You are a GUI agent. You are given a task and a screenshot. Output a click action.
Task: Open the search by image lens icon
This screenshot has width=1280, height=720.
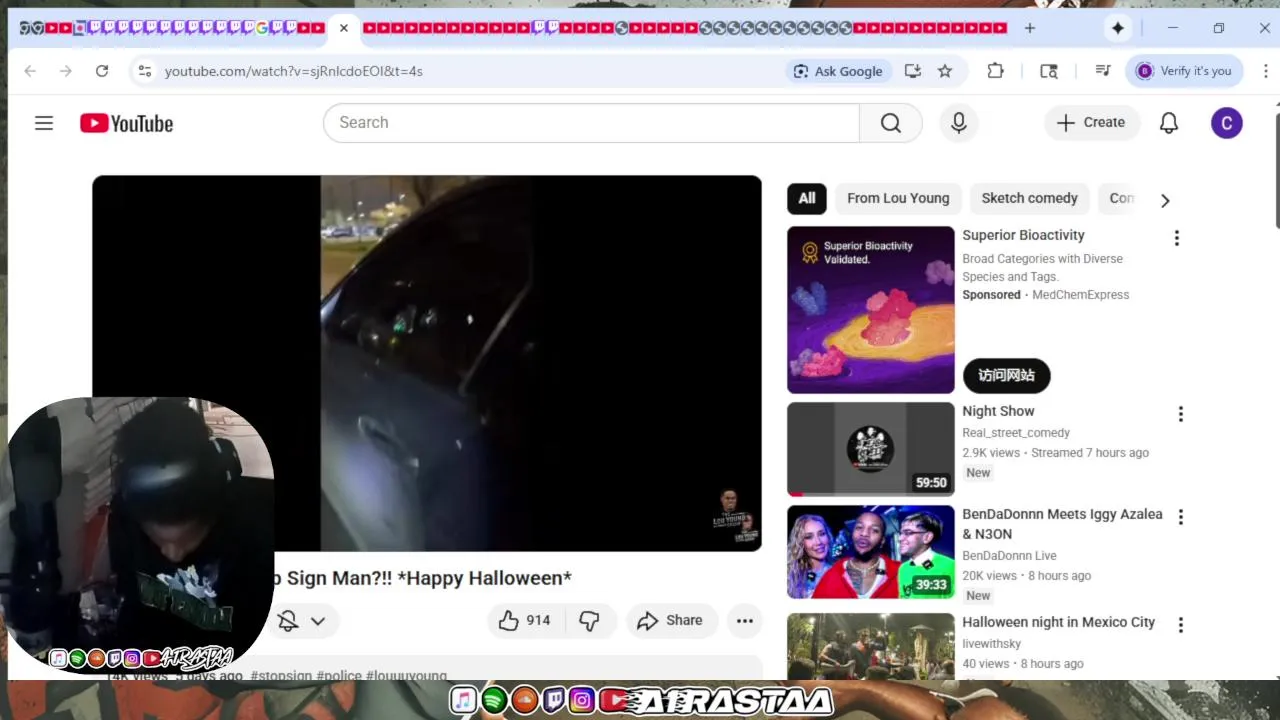[x=1048, y=71]
